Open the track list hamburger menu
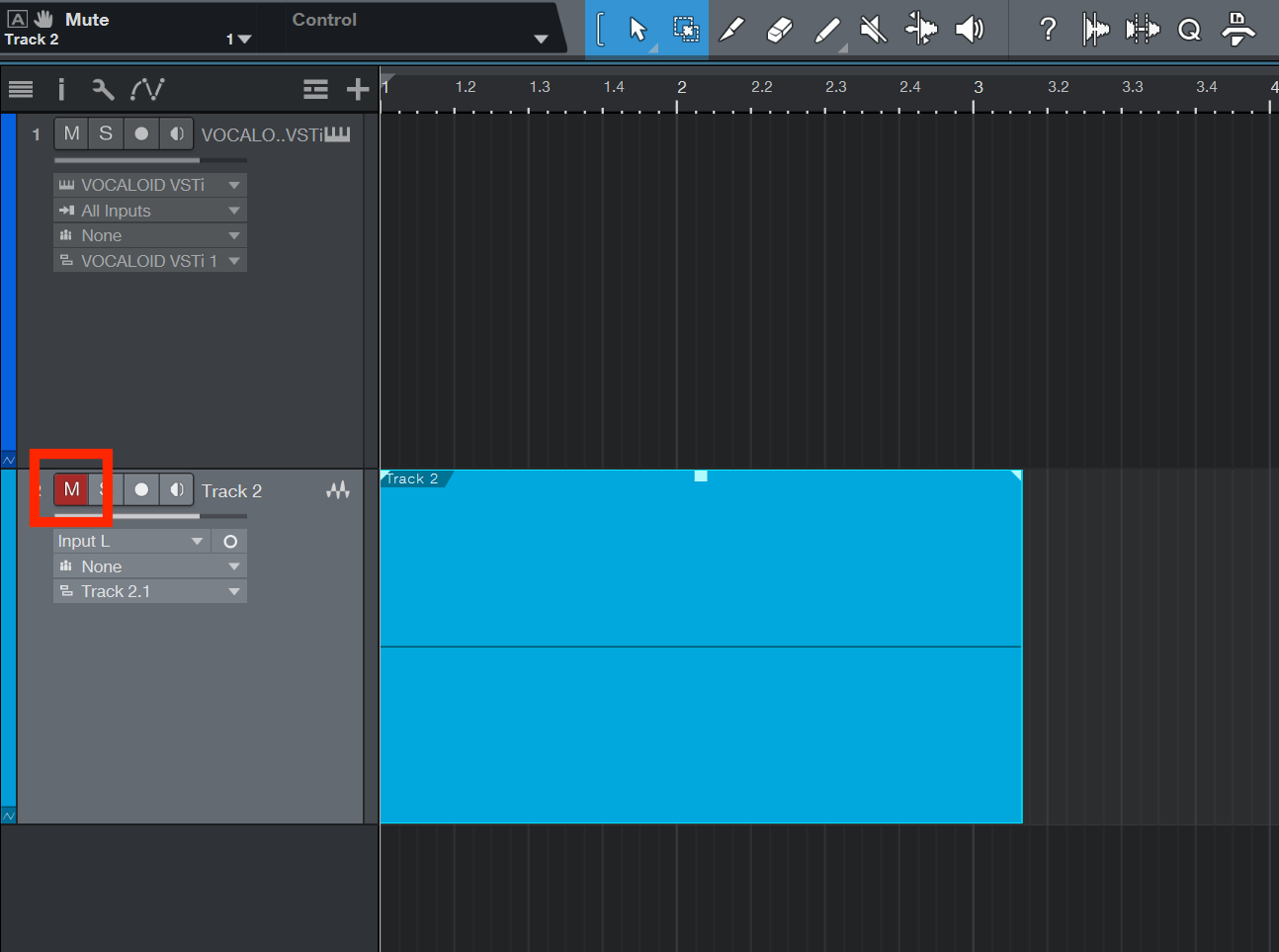Viewport: 1279px width, 952px height. (21, 89)
